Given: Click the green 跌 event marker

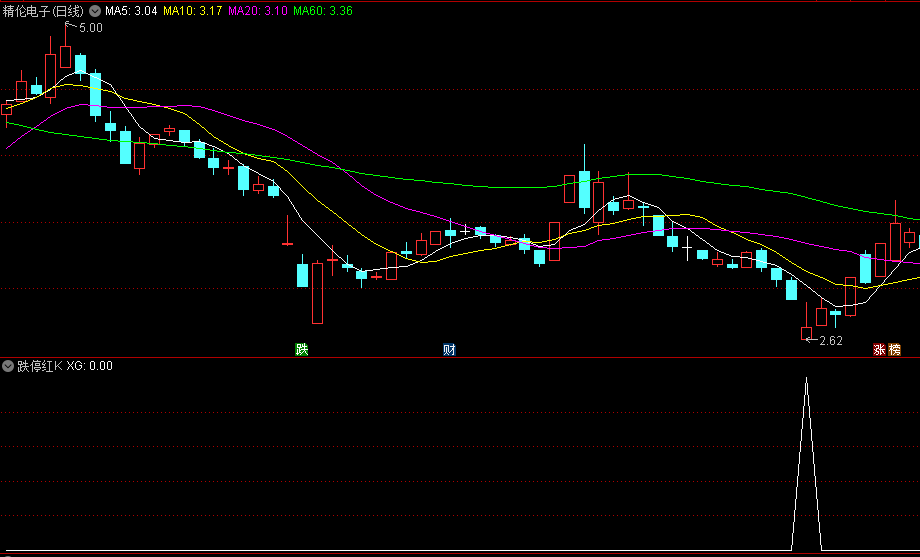Looking at the screenshot, I should pyautogui.click(x=302, y=350).
